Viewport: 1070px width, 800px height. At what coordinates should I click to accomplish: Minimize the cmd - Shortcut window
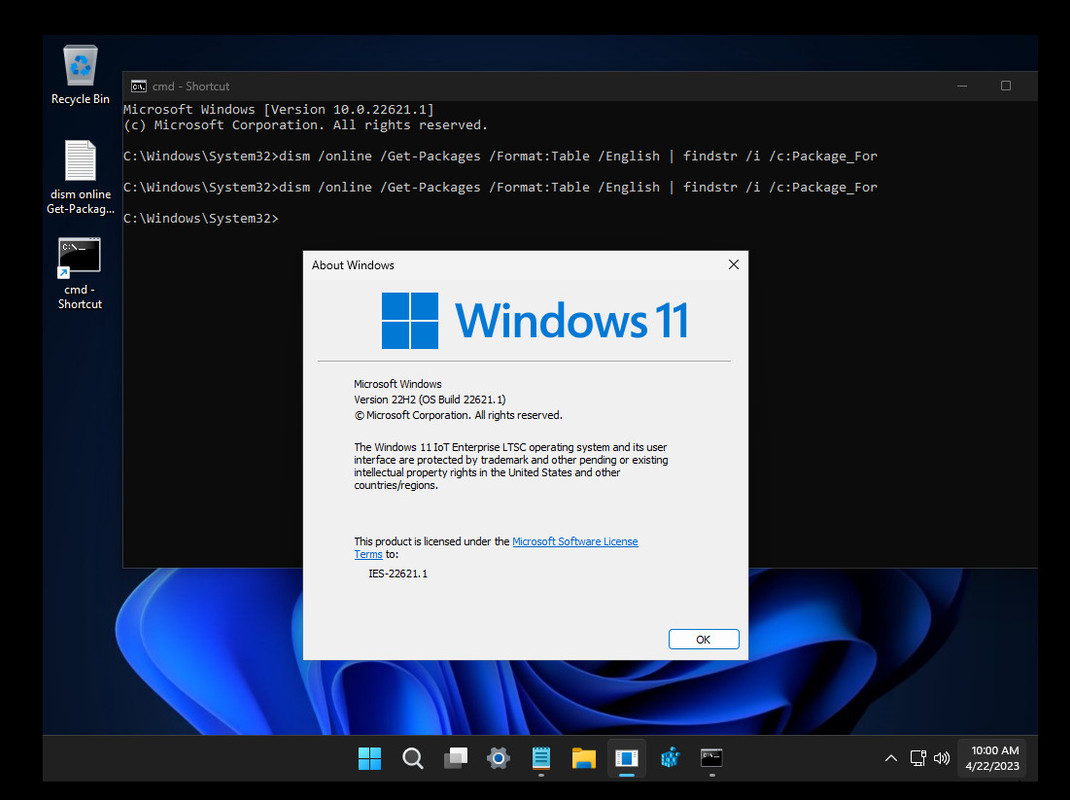962,86
